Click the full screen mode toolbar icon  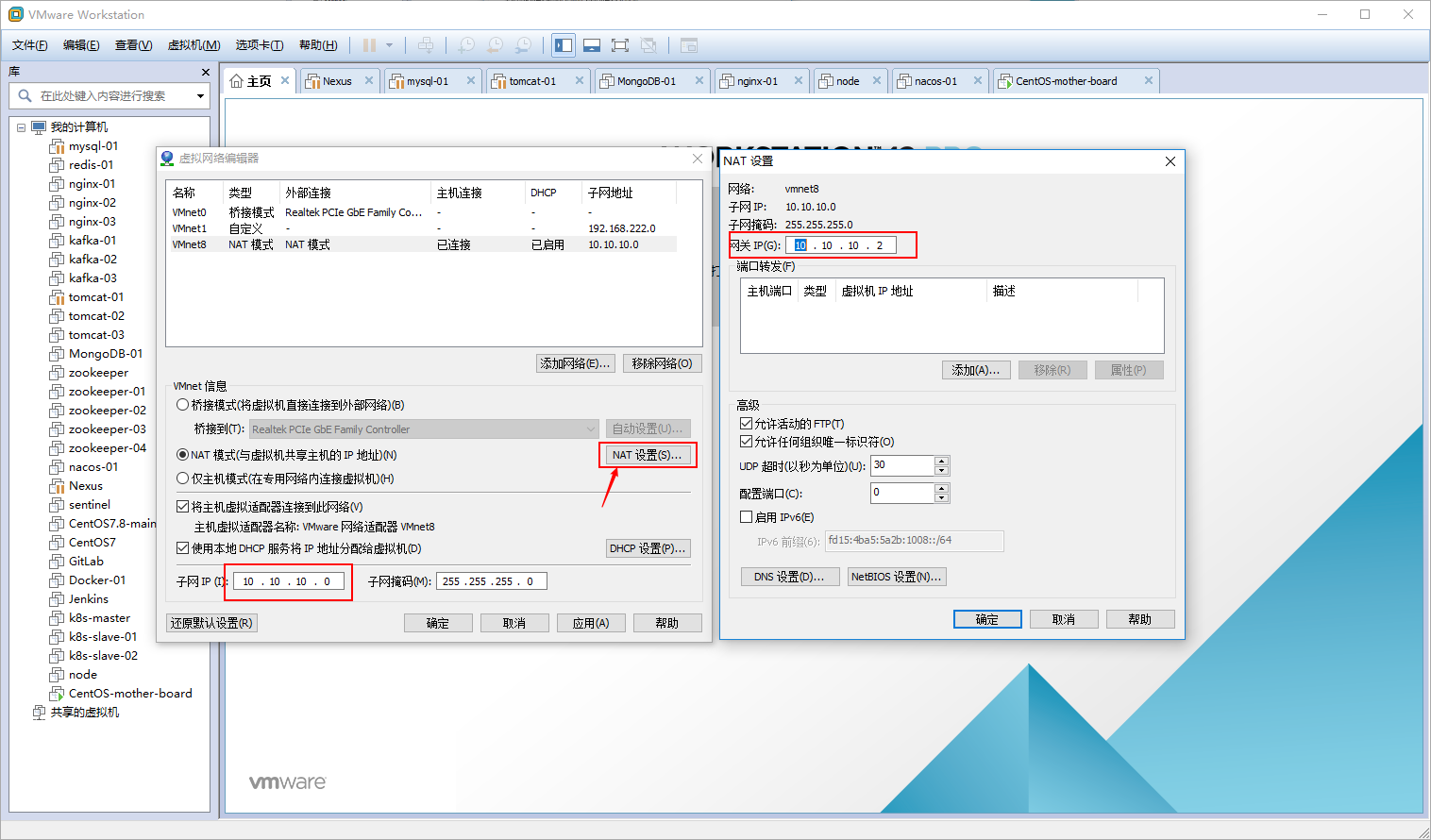click(620, 45)
